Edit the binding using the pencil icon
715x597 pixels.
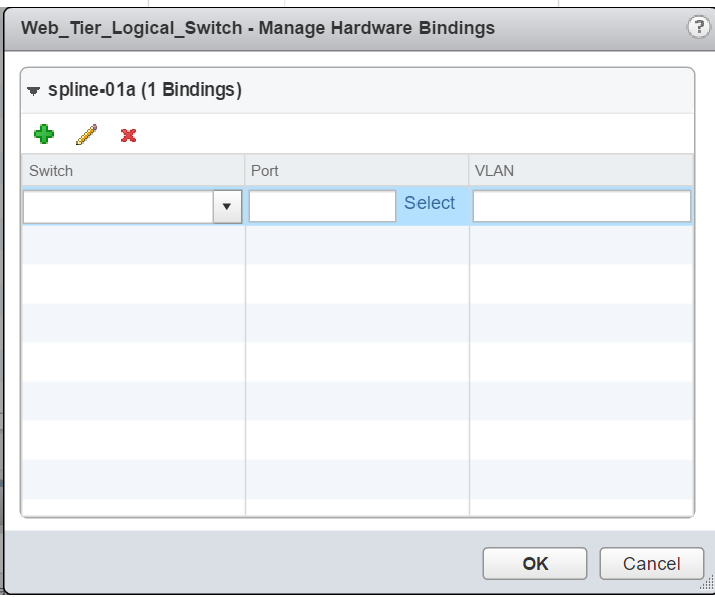86,135
